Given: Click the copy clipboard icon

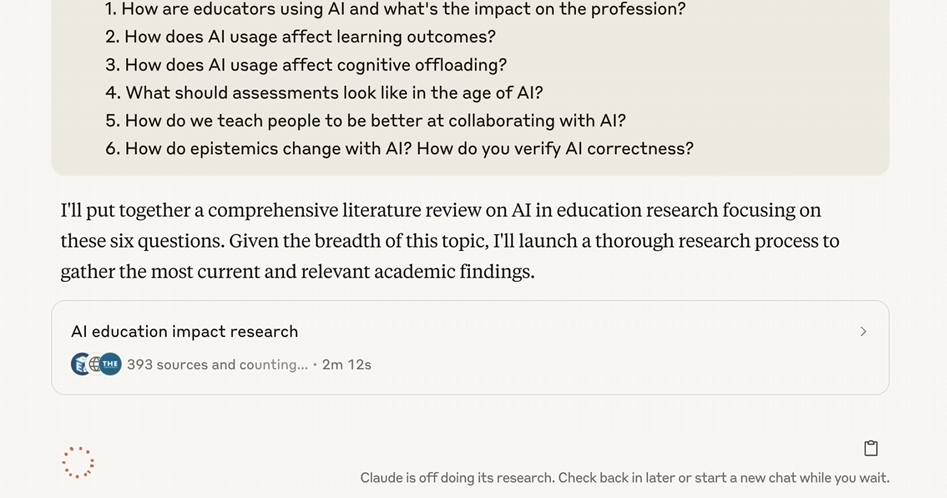Looking at the screenshot, I should coord(870,448).
